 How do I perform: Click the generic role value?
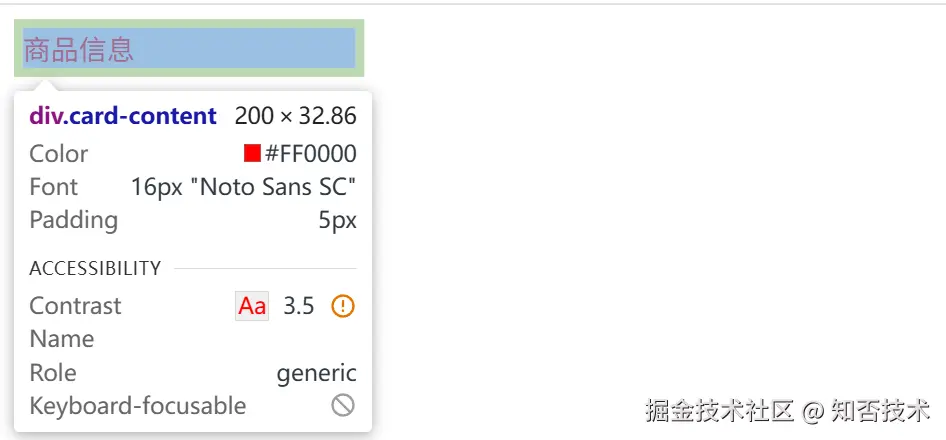point(316,373)
